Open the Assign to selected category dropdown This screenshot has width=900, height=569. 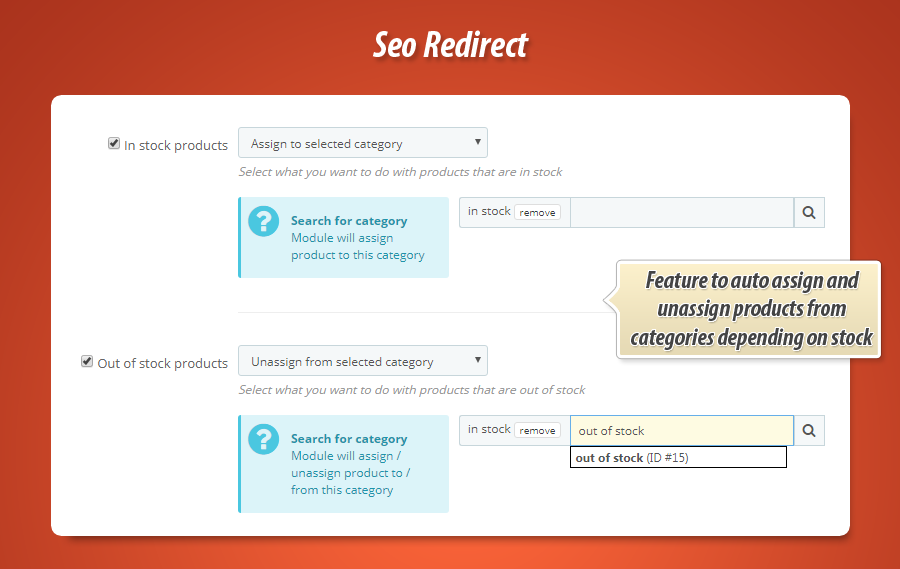[x=362, y=143]
